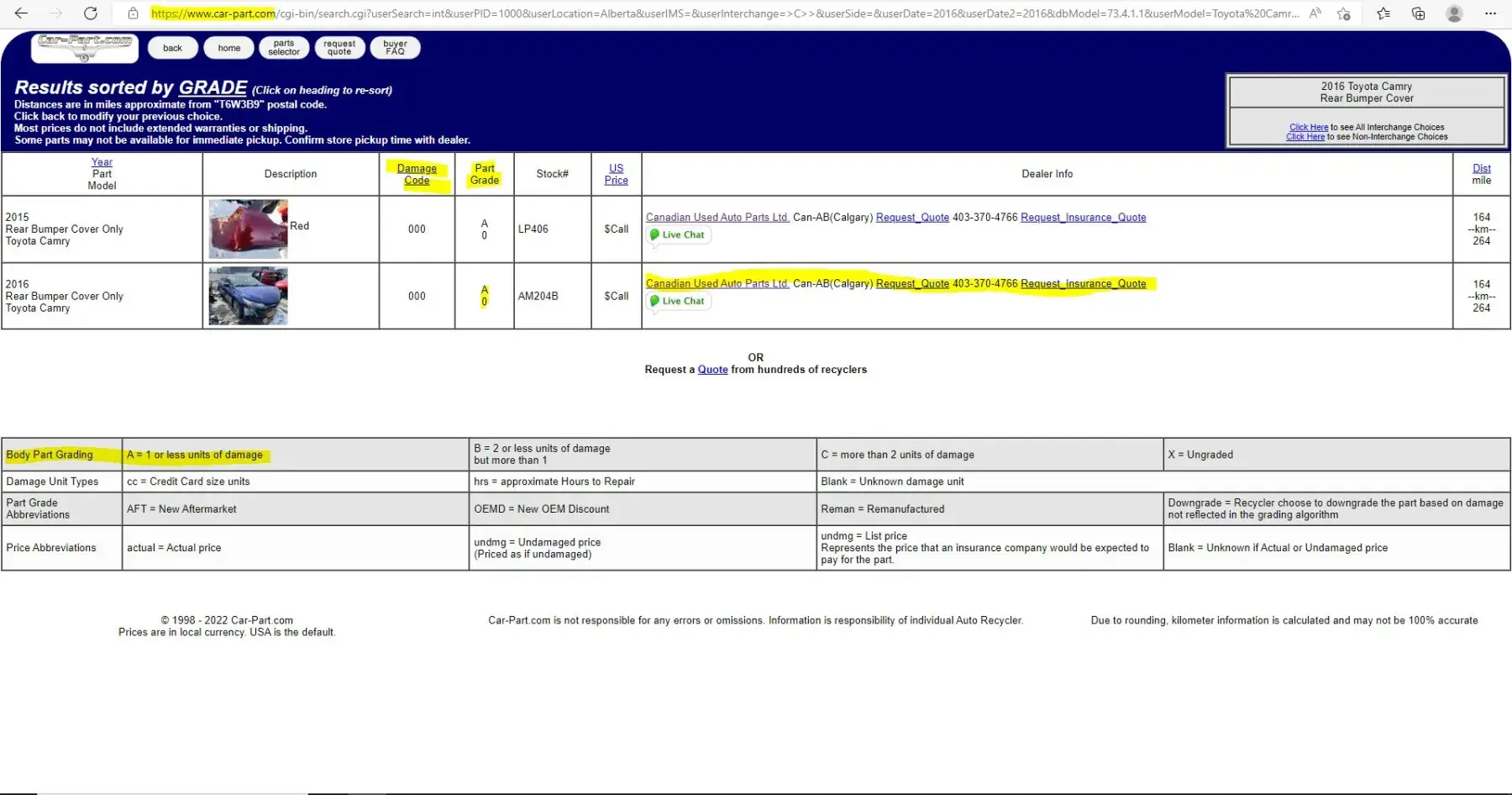The image size is (1512, 795).
Task: Start Live Chat for stock LP406
Action: pos(678,235)
